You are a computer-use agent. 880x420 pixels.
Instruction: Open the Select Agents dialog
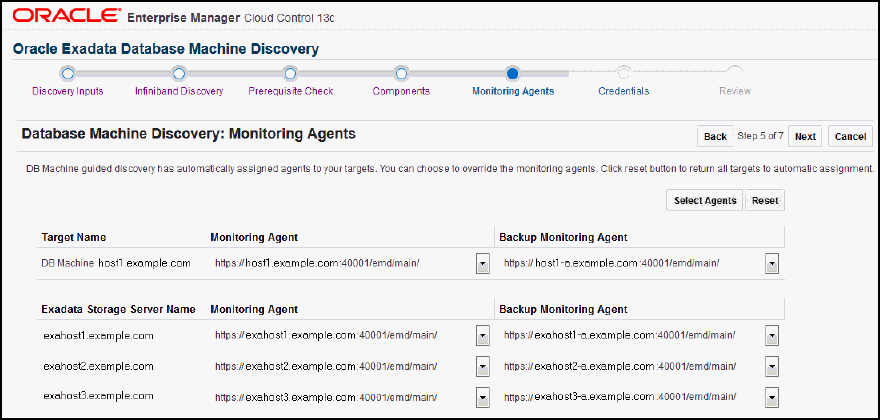(x=705, y=200)
